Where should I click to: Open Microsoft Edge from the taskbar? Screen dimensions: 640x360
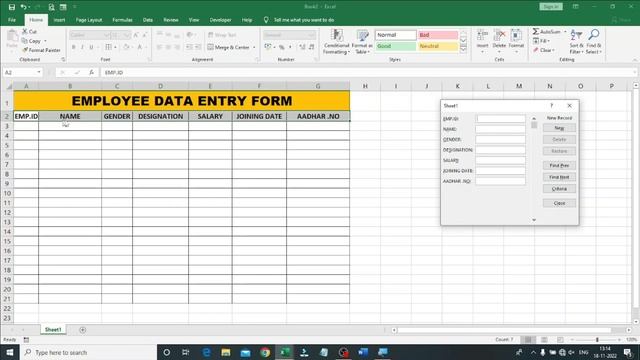click(x=206, y=352)
